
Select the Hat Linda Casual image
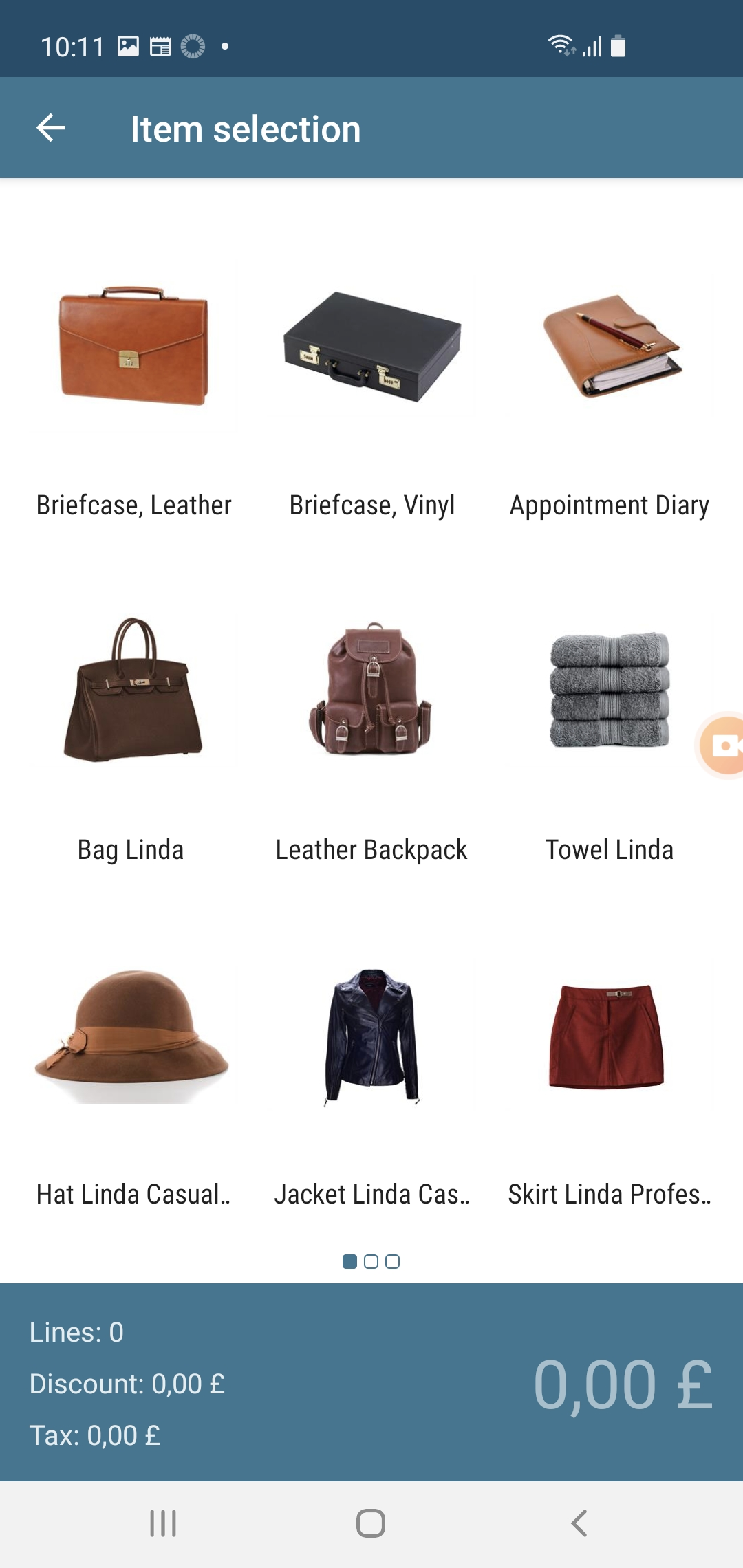[x=131, y=1036]
